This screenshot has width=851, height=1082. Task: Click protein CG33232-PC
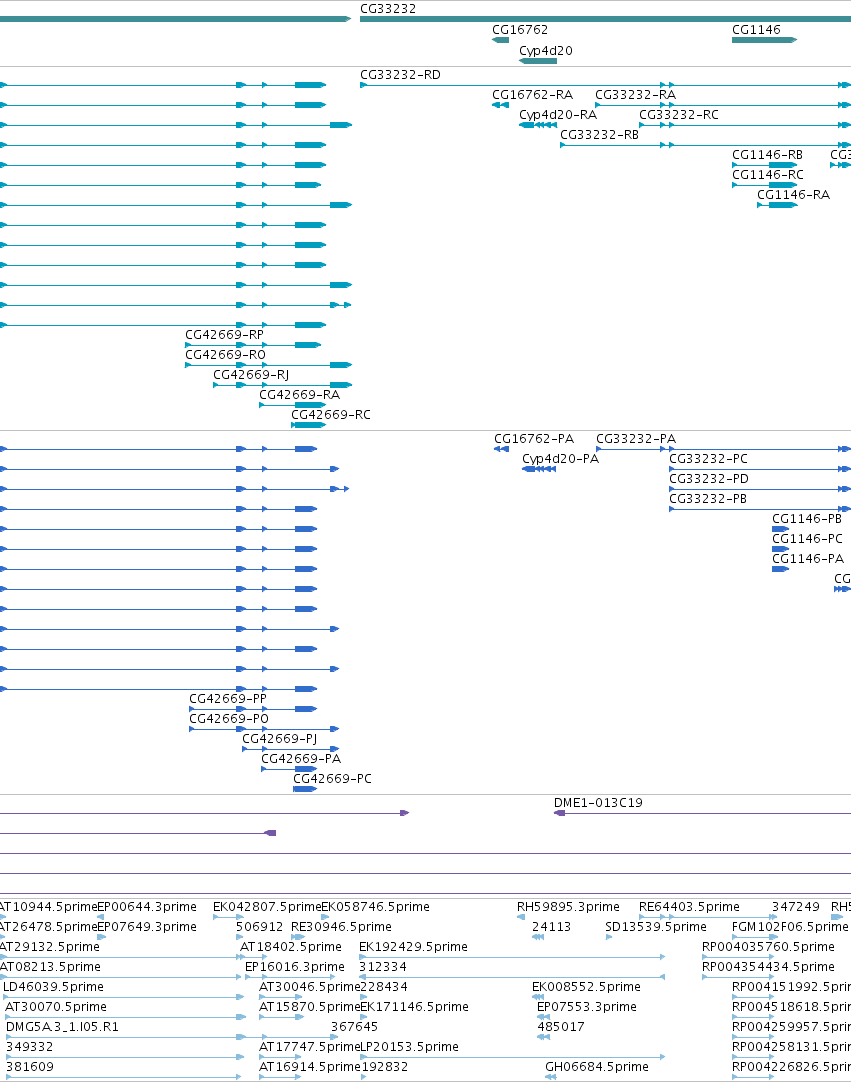[x=708, y=459]
